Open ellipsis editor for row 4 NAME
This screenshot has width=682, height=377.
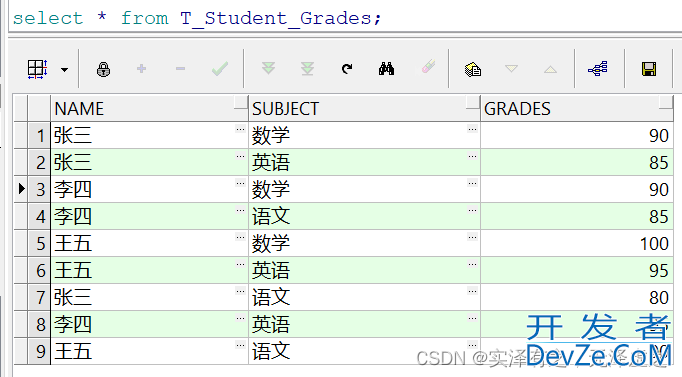click(240, 210)
